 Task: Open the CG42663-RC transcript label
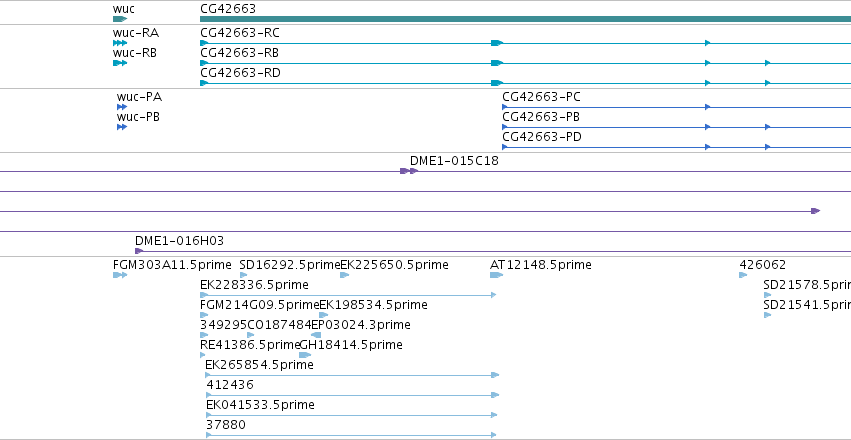[240, 33]
